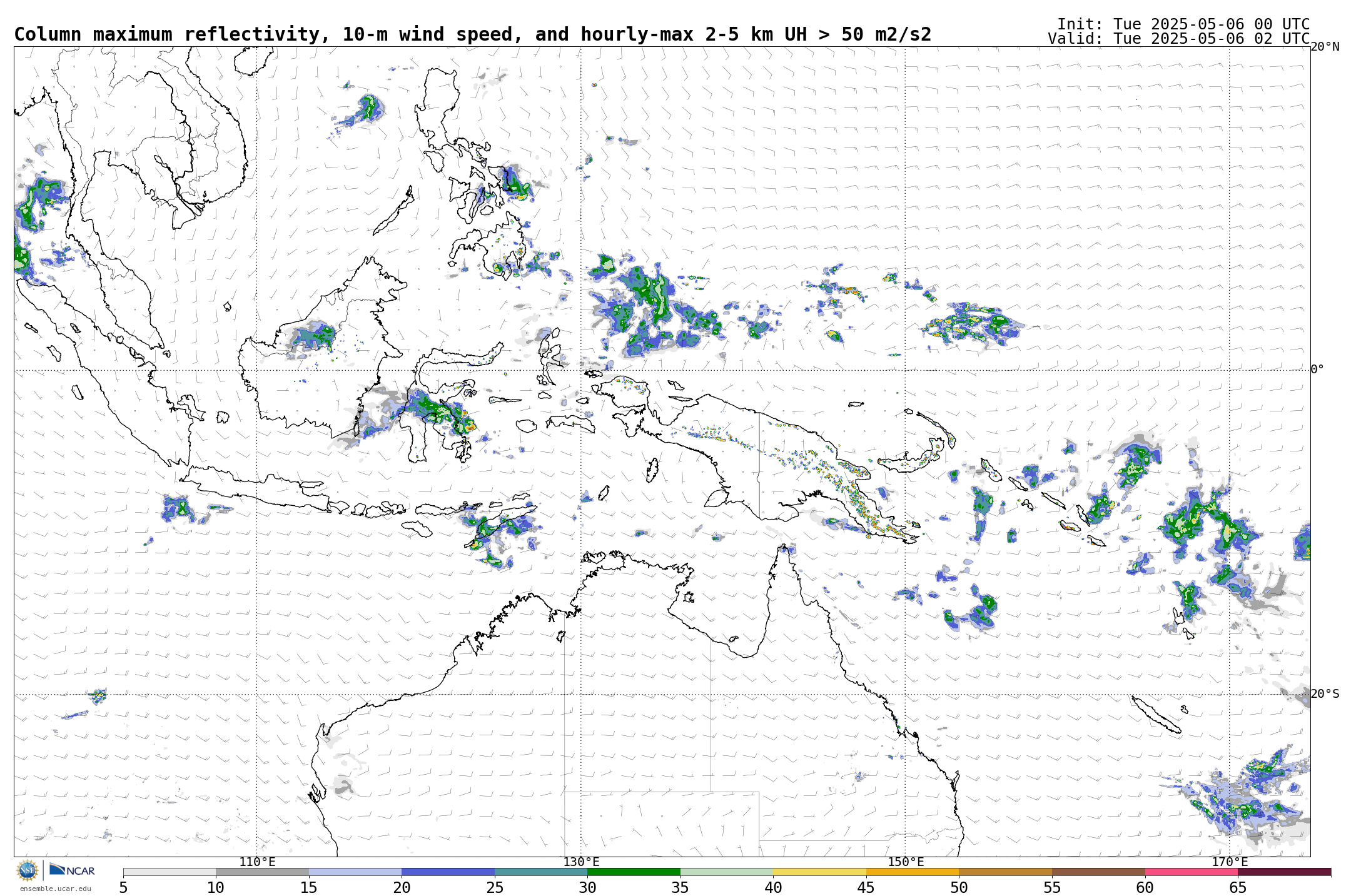The width and height of the screenshot is (1351, 896).
Task: Click the colorbar value 55 label
Action: (1052, 888)
